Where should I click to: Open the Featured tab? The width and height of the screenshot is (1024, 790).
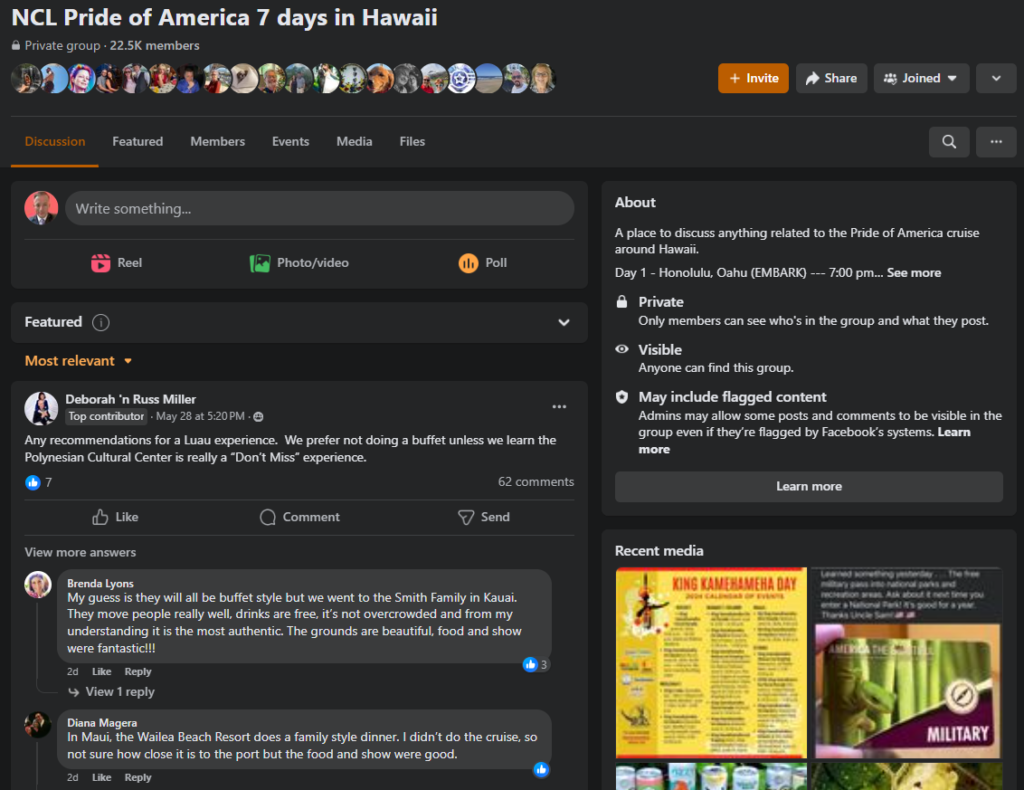click(138, 142)
